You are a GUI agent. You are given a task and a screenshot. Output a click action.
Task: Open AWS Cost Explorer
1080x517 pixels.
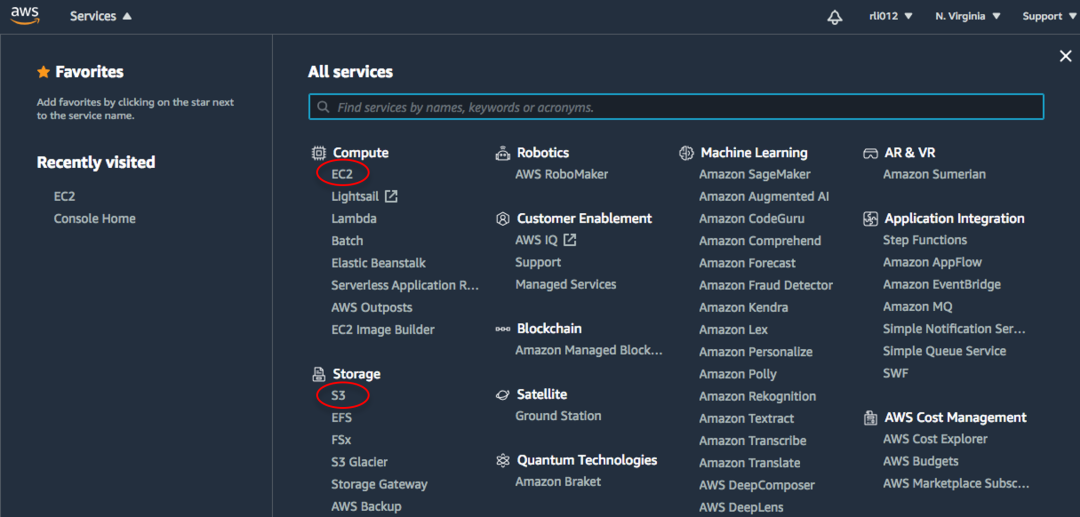(935, 439)
